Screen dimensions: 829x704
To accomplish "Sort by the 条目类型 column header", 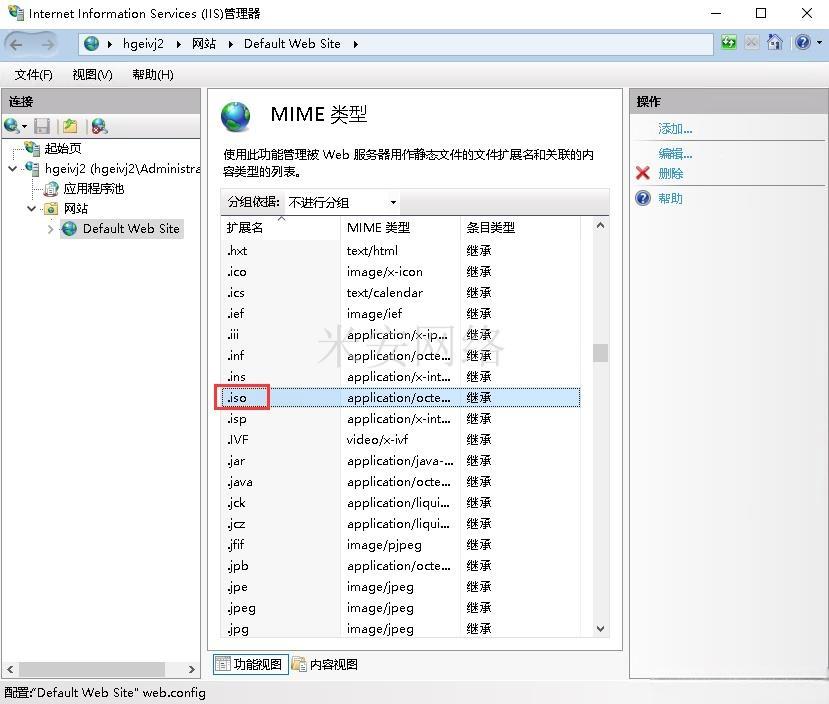I will coord(520,228).
